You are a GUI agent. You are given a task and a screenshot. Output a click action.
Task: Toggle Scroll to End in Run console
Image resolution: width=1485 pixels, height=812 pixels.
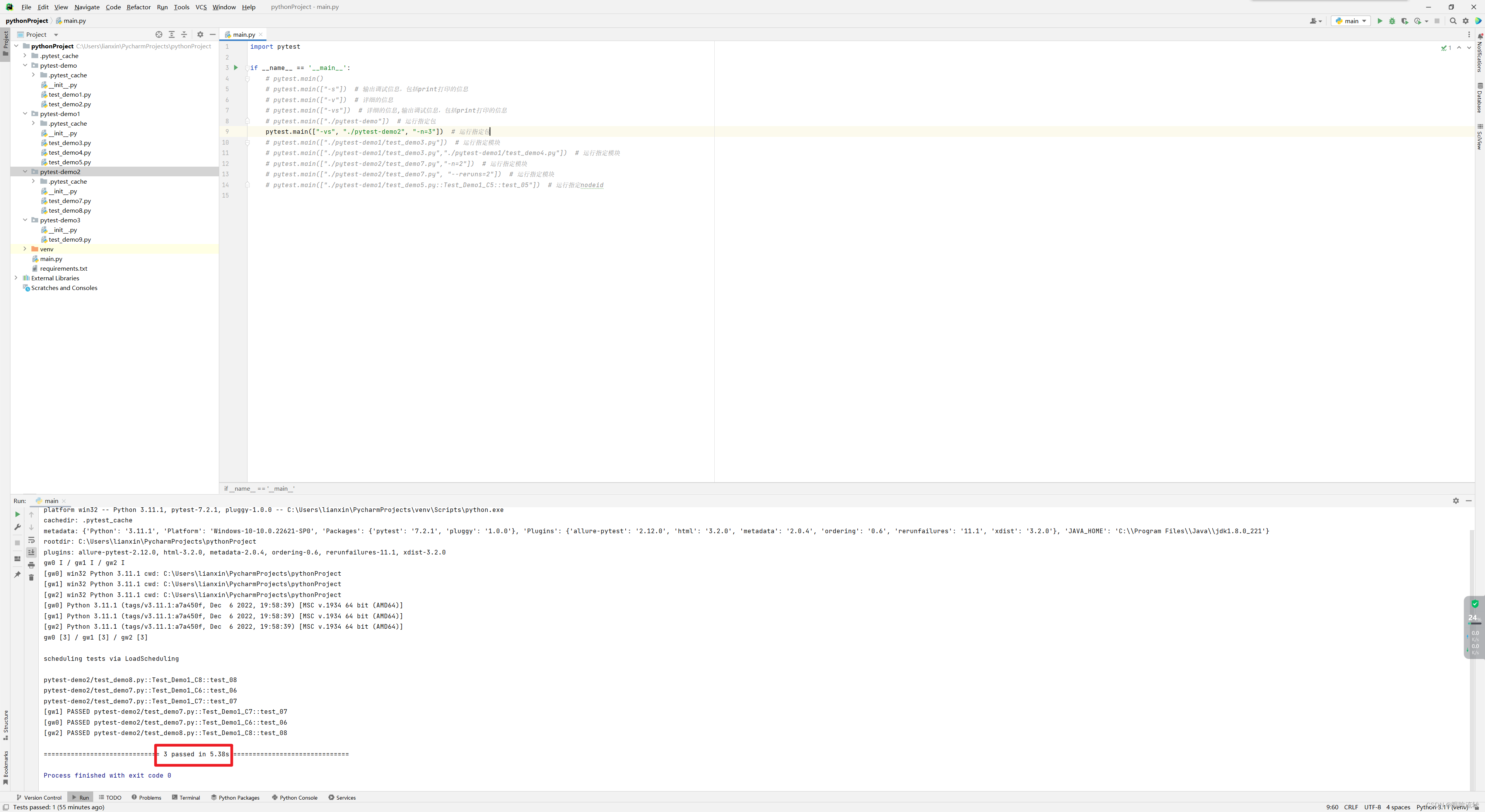(32, 552)
